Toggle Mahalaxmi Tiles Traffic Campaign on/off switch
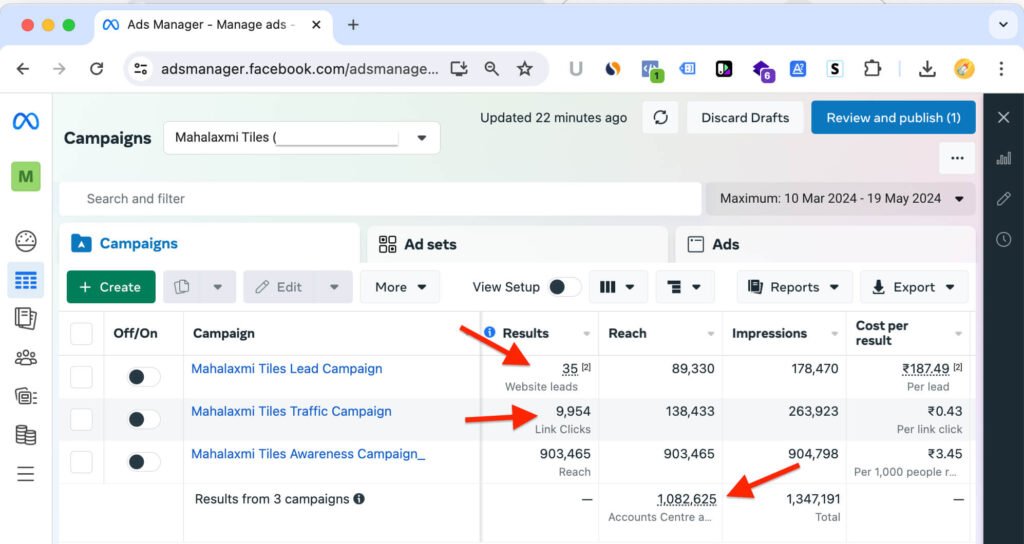The image size is (1024, 544). click(143, 419)
